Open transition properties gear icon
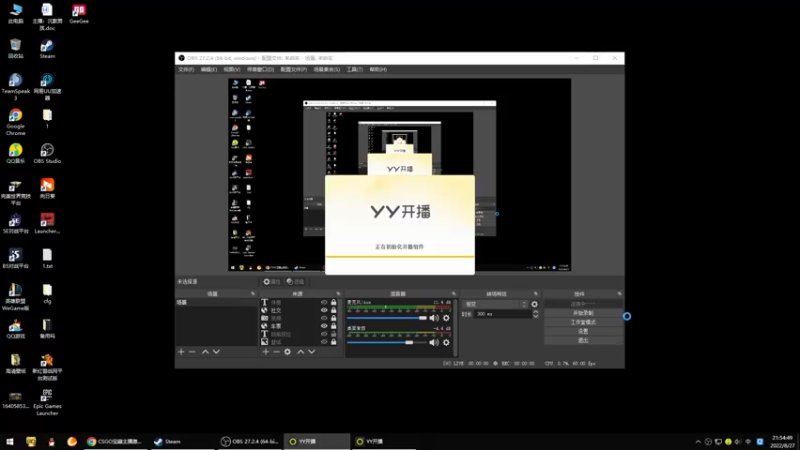 (534, 304)
